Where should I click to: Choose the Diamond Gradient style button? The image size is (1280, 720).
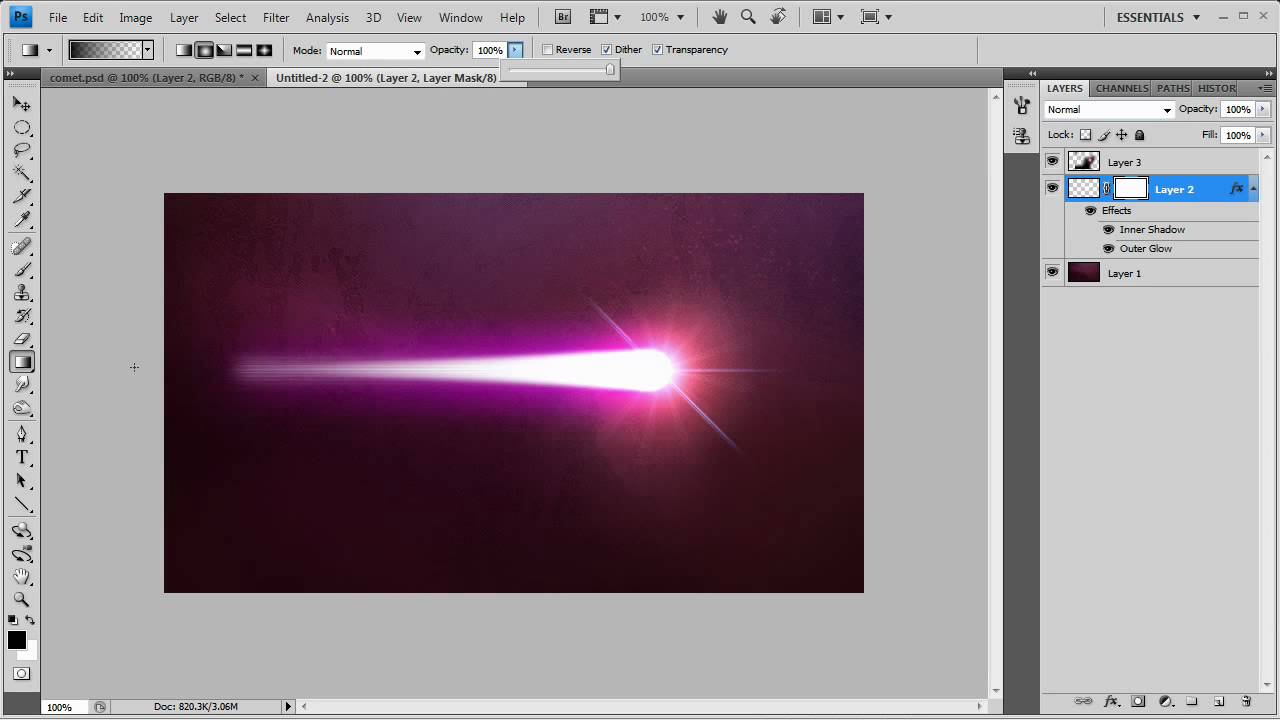[264, 50]
